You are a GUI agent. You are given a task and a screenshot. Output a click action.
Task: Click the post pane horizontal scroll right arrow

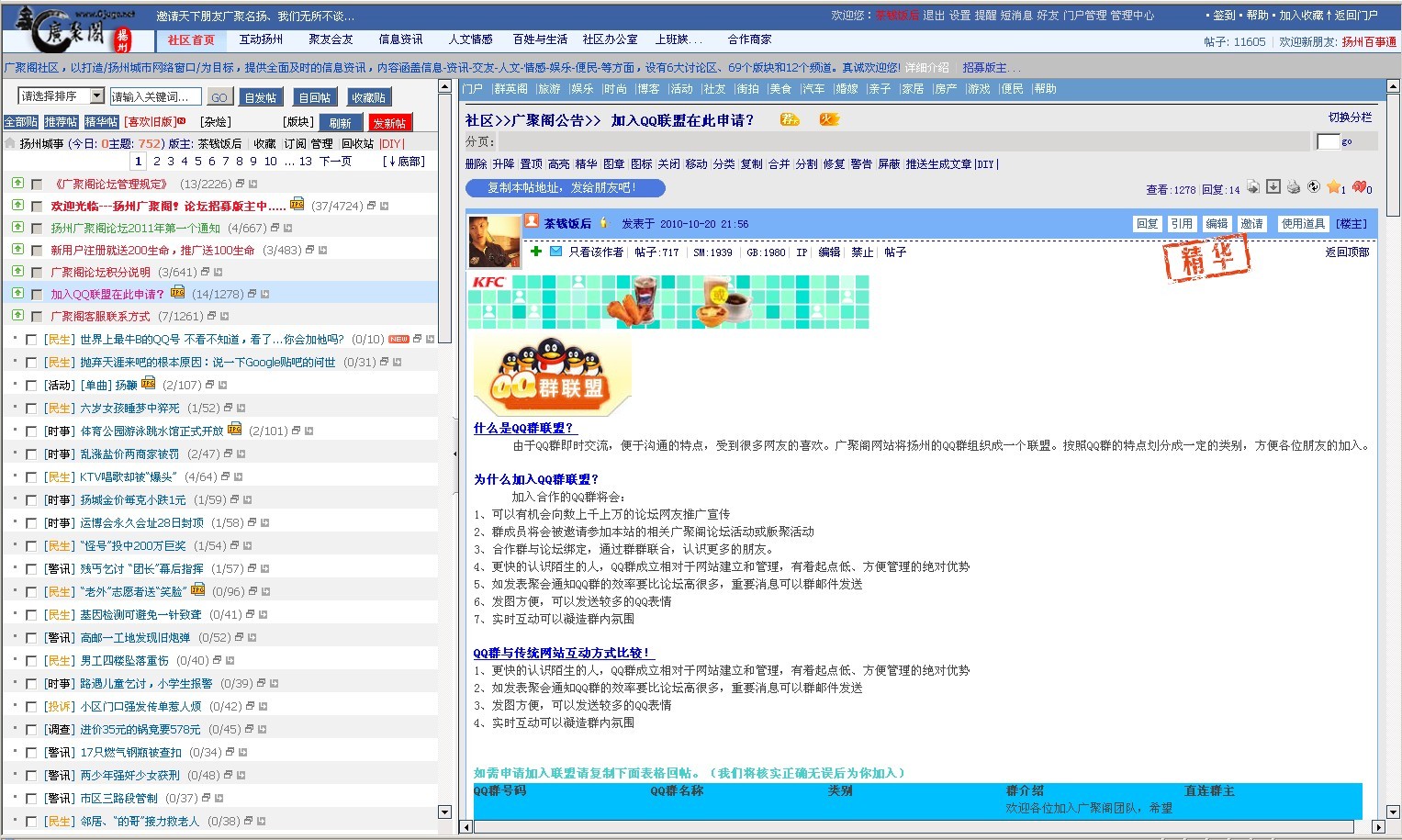1377,826
